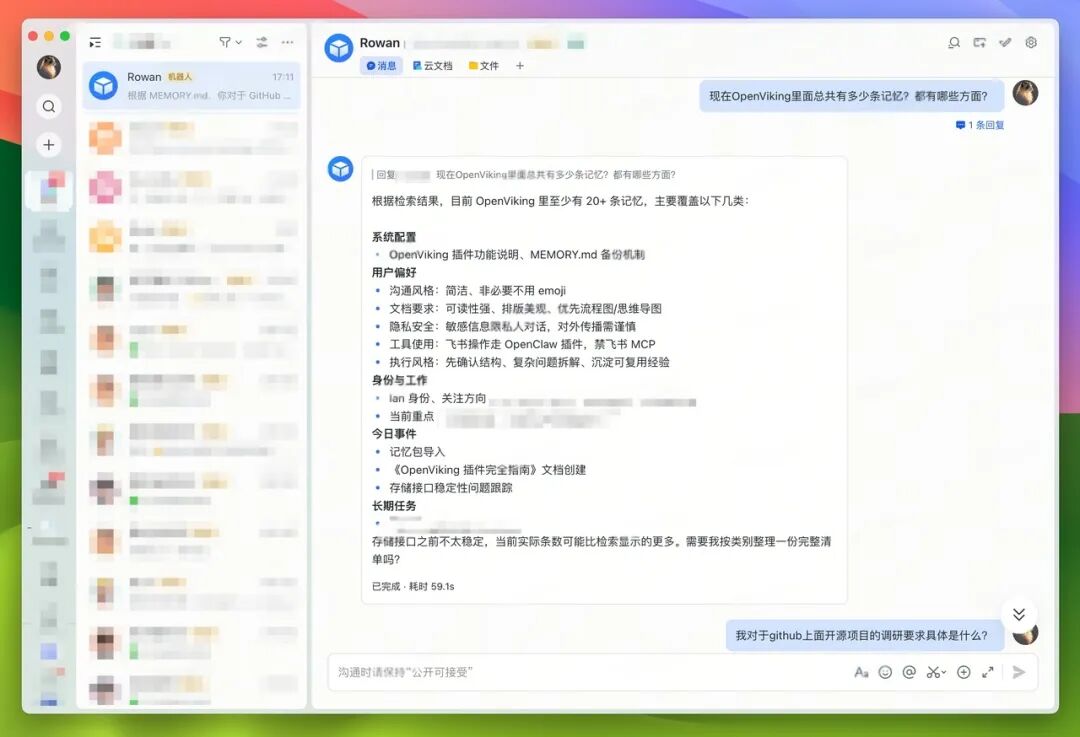The width and height of the screenshot is (1080, 737).
Task: Search within this chat history
Action: pyautogui.click(x=954, y=43)
